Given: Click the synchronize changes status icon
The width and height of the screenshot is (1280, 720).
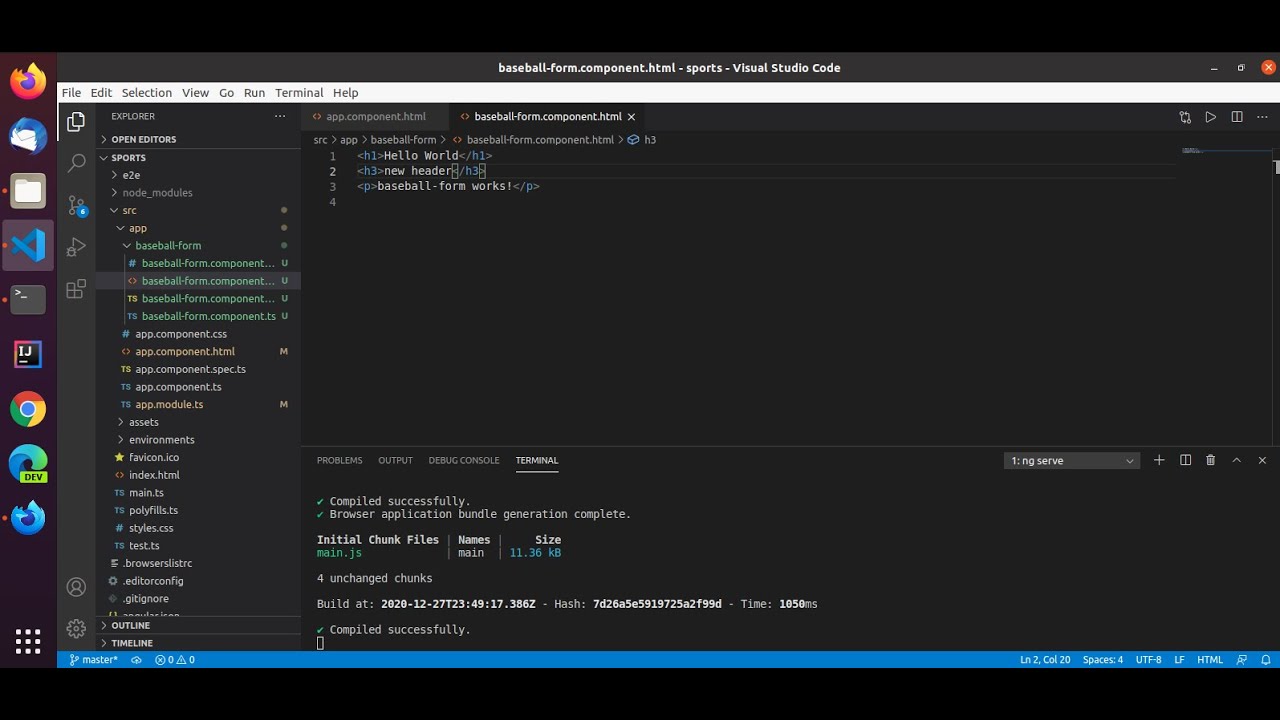Looking at the screenshot, I should pyautogui.click(x=136, y=660).
